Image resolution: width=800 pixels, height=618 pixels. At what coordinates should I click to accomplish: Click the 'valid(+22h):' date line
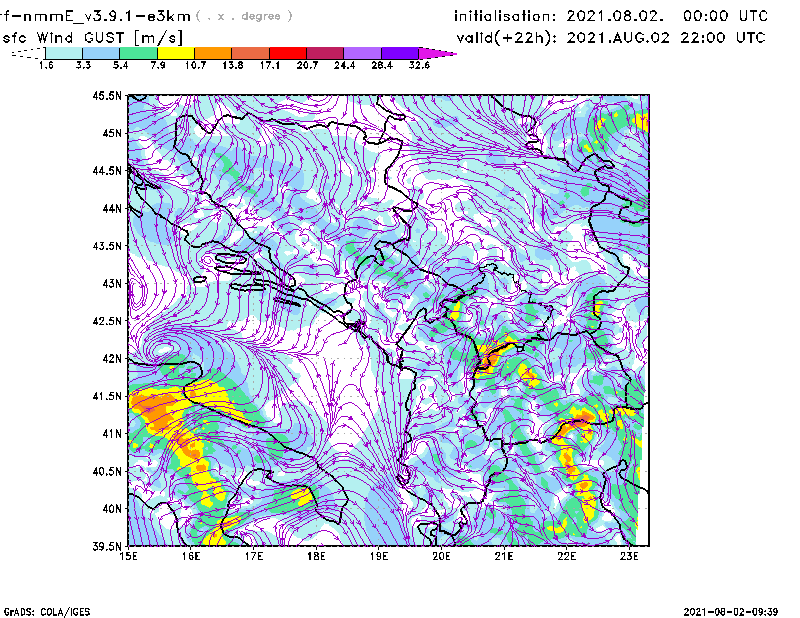(x=611, y=38)
